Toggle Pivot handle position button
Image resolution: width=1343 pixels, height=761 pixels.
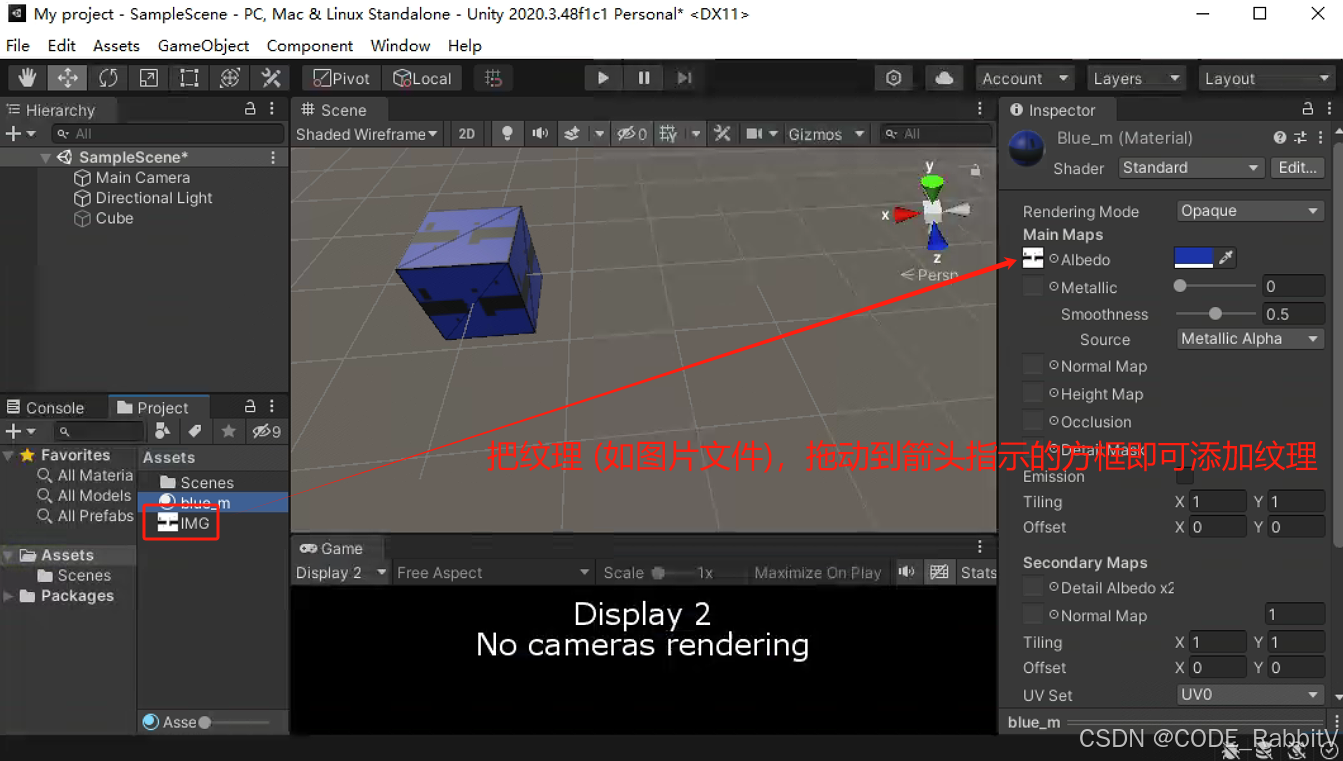coord(342,78)
